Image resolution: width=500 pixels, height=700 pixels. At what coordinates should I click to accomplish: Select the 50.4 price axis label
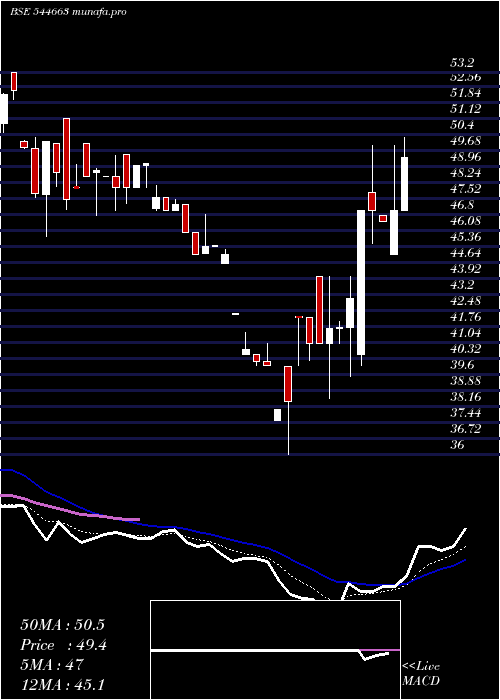click(462, 125)
